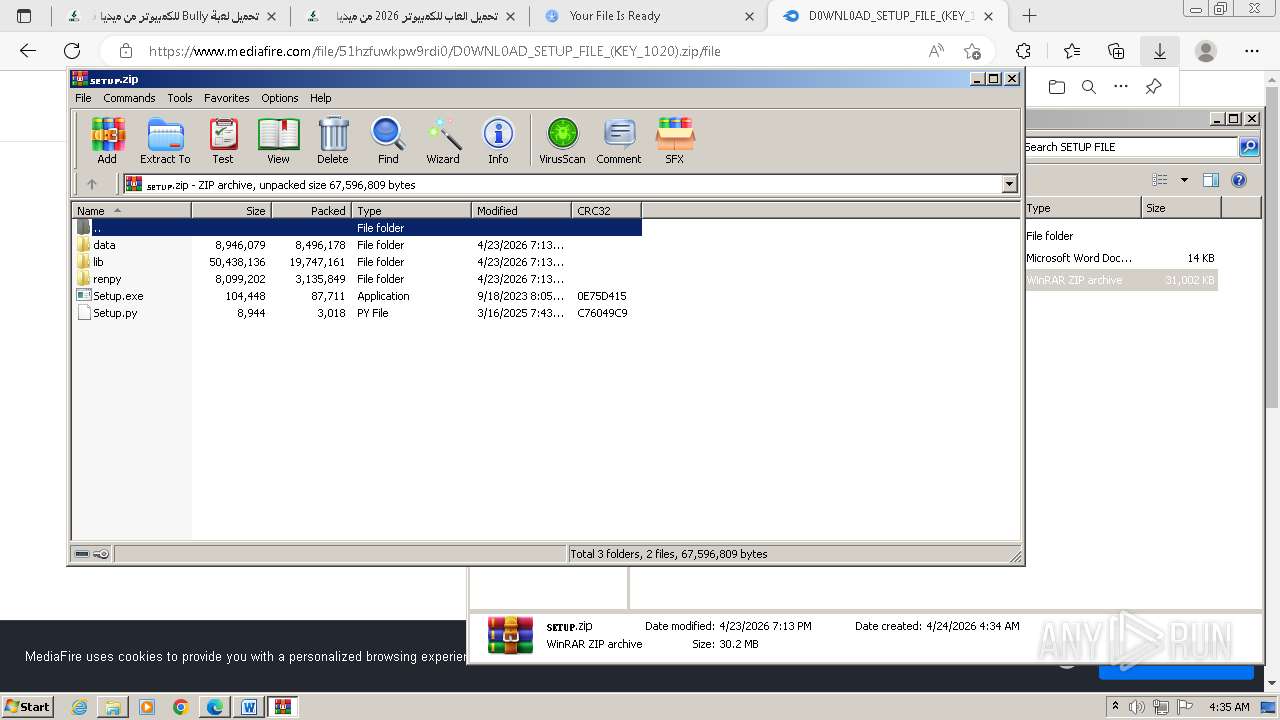
Task: Click the Search SETUP FILE field
Action: point(1130,147)
